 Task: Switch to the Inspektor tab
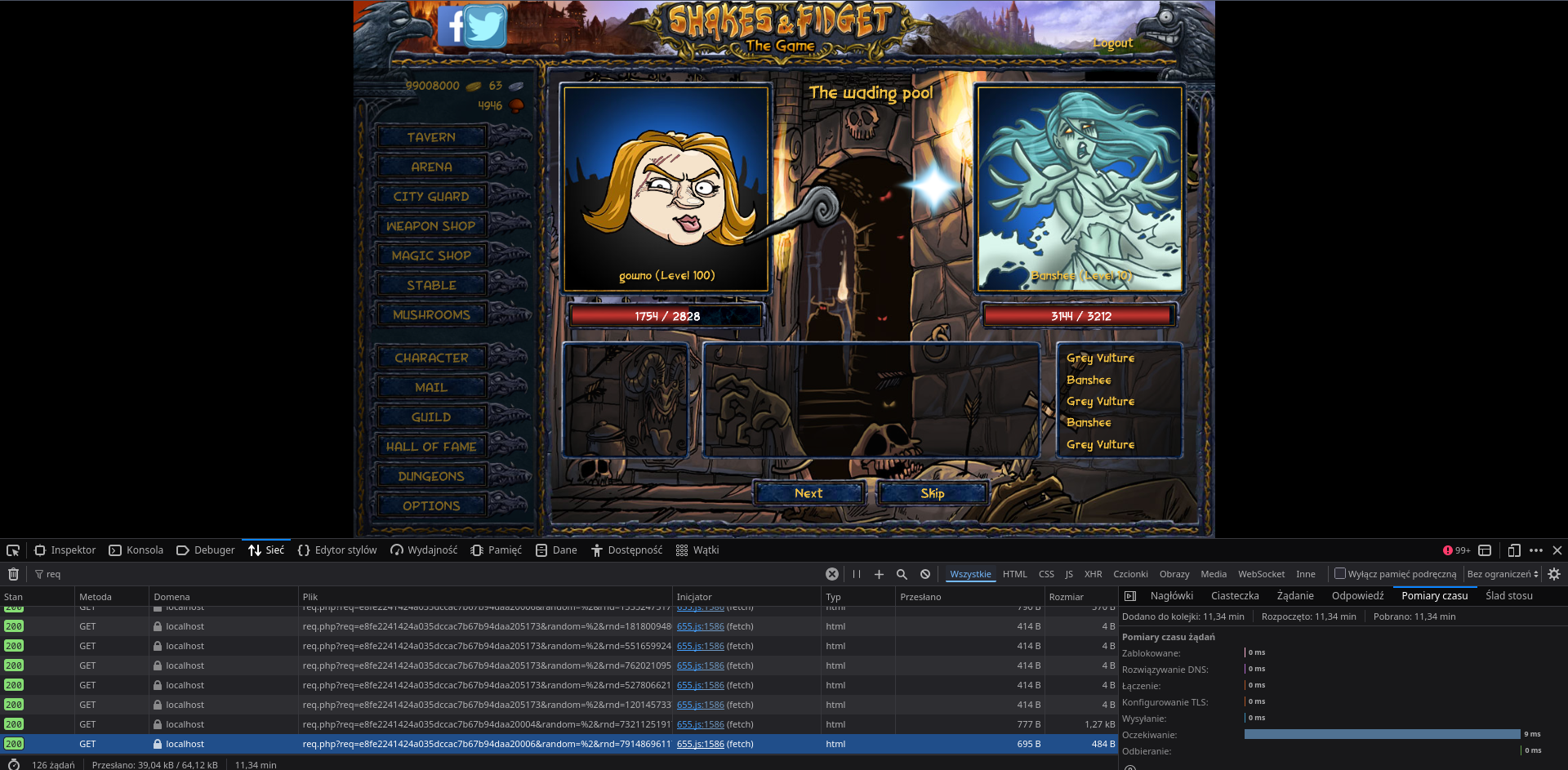coord(65,550)
